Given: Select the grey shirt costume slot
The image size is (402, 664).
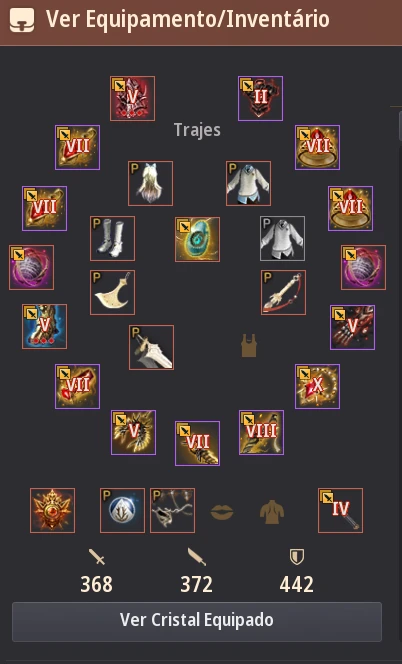Looking at the screenshot, I should pos(283,238).
